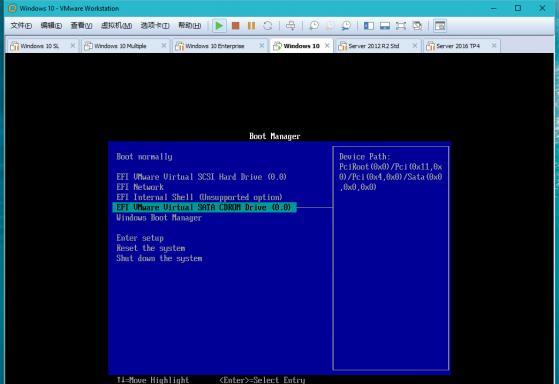Take a snapshot with the clock icon
The image size is (559, 384).
coord(314,26)
